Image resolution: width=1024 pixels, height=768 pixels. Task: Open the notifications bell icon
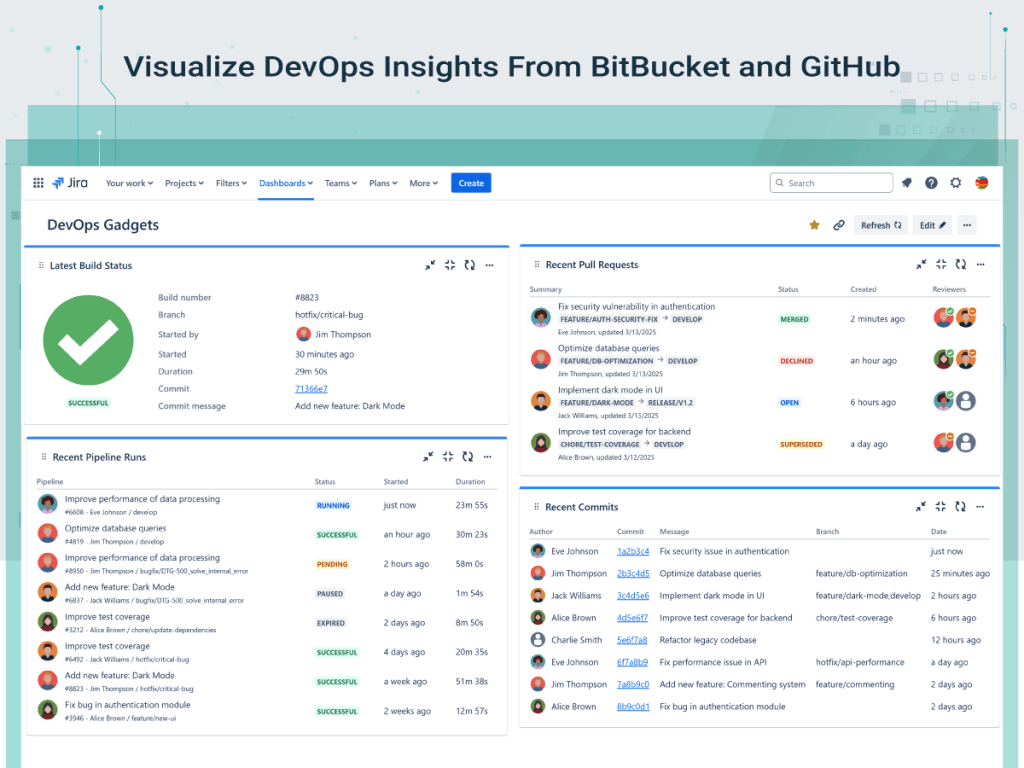pyautogui.click(x=906, y=183)
